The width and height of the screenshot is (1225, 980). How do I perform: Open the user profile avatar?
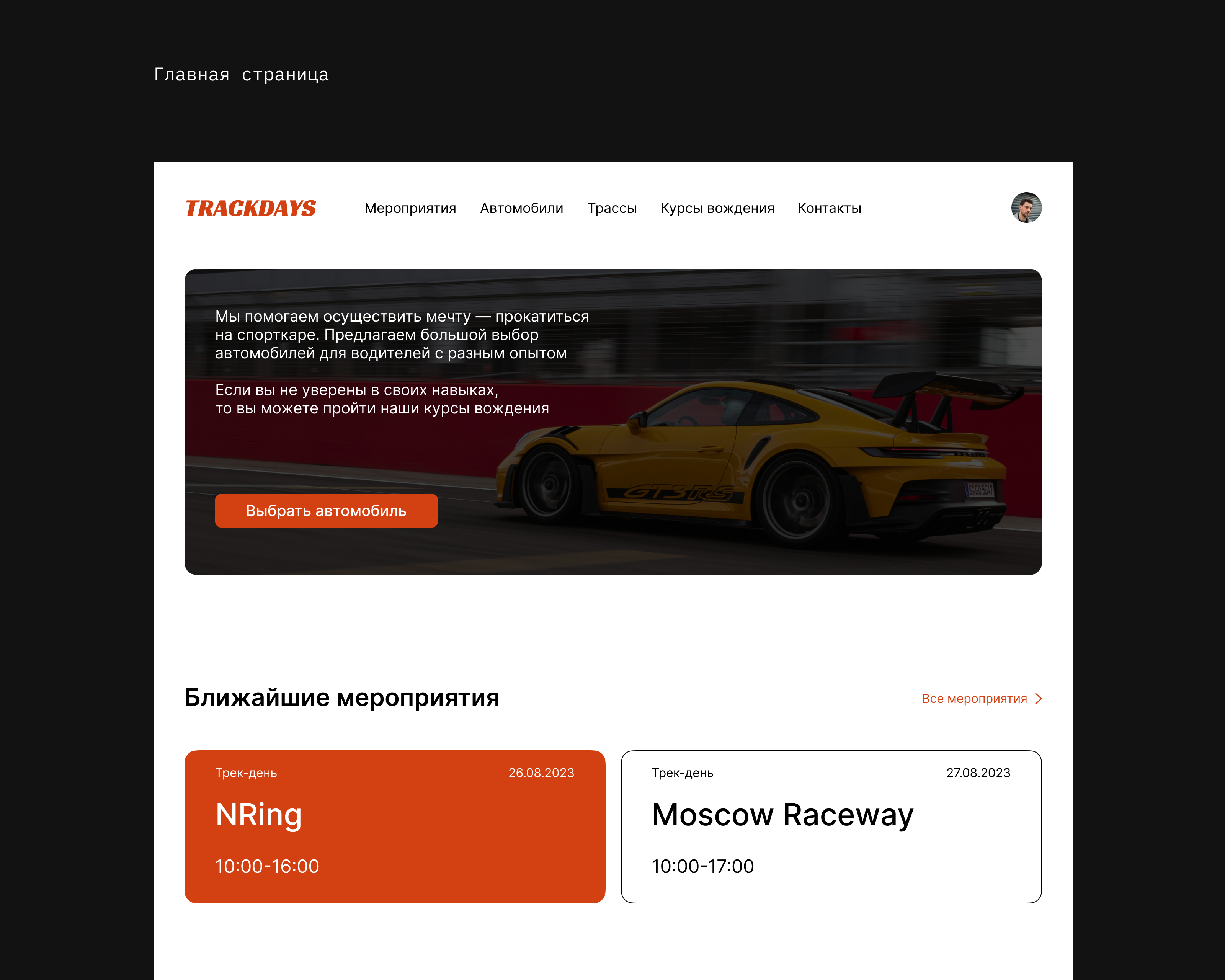pyautogui.click(x=1026, y=207)
